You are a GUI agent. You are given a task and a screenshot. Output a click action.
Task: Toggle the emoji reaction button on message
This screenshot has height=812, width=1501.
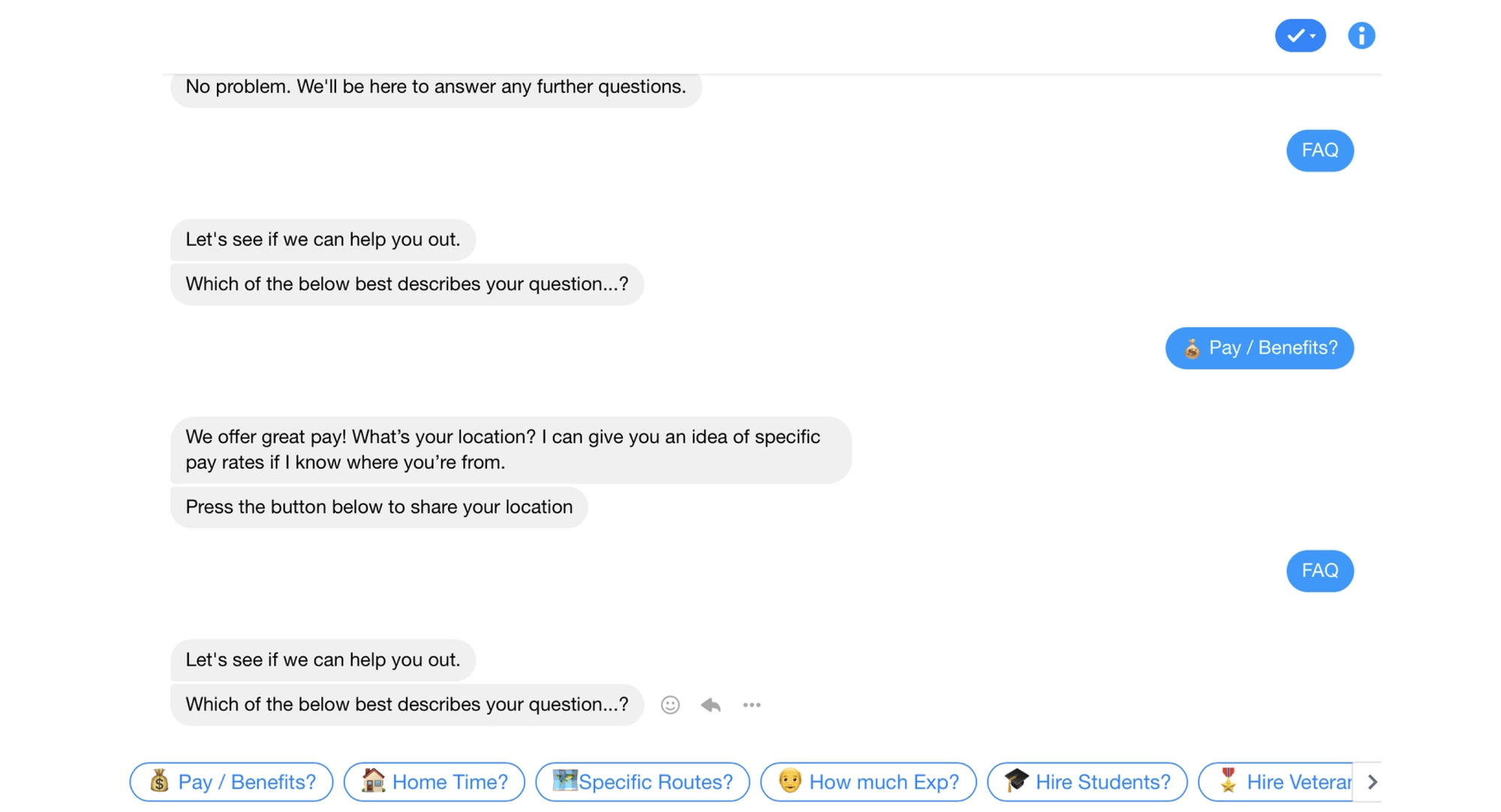tap(672, 705)
